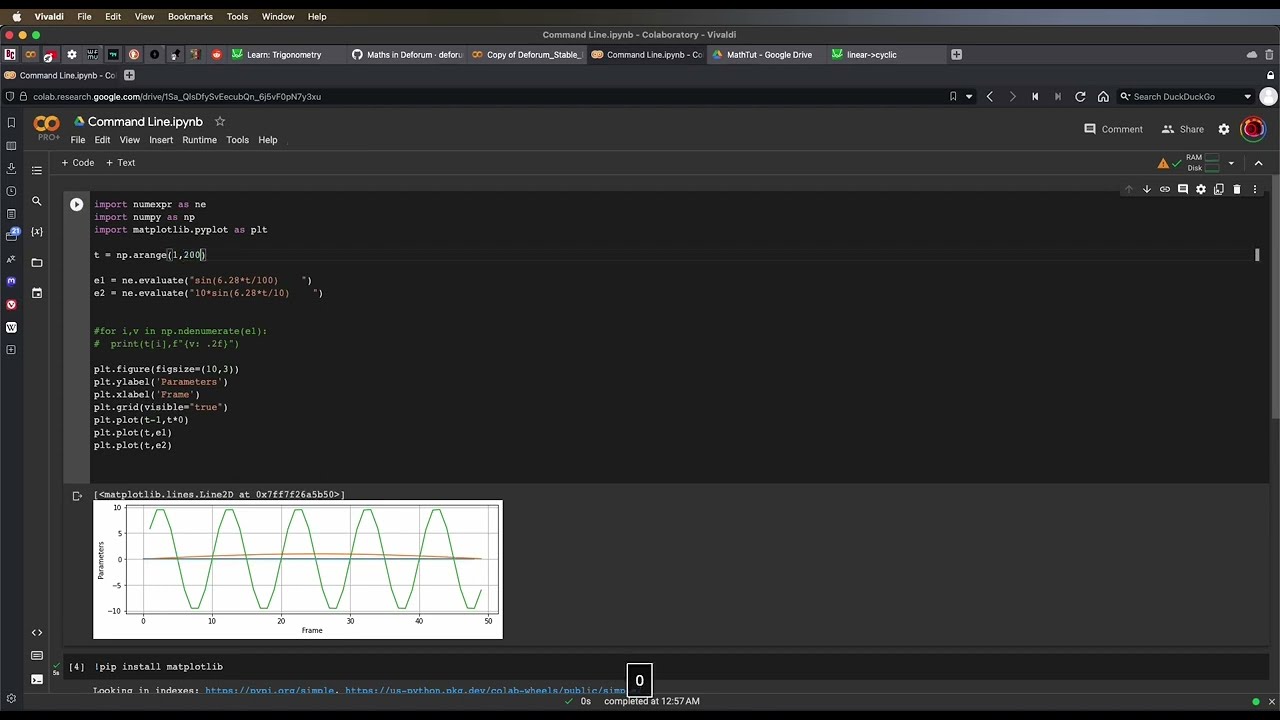Bookmark this page in address bar

[x=953, y=97]
